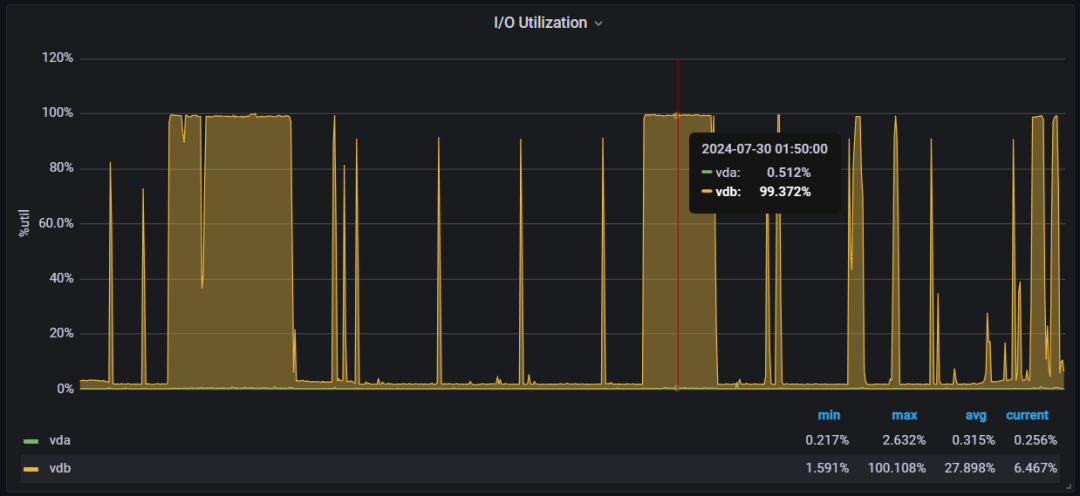Click the tooltip vda value 0.512%
The width and height of the screenshot is (1080, 496).
pyautogui.click(x=789, y=172)
